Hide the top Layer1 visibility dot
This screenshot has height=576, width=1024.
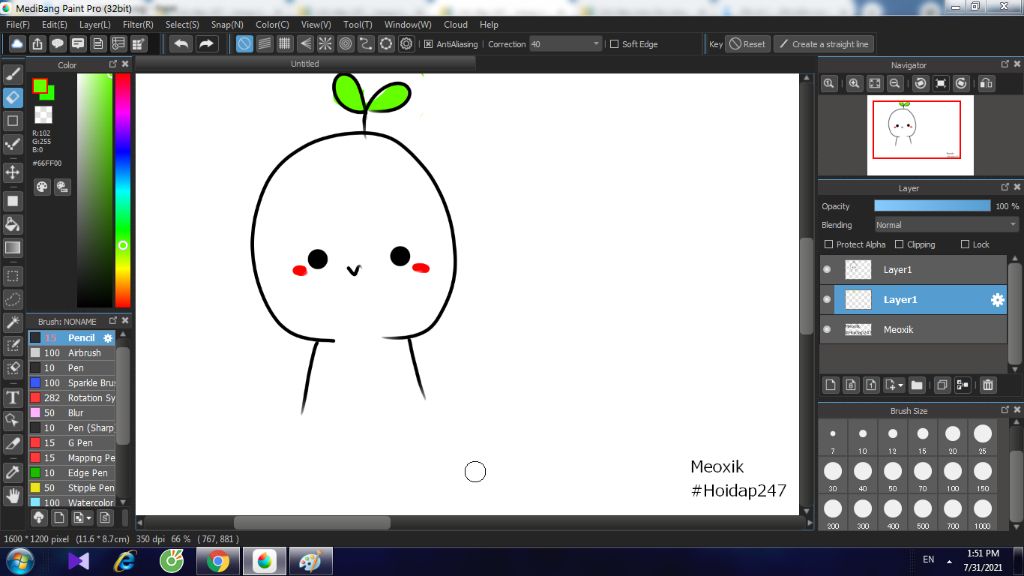point(827,270)
